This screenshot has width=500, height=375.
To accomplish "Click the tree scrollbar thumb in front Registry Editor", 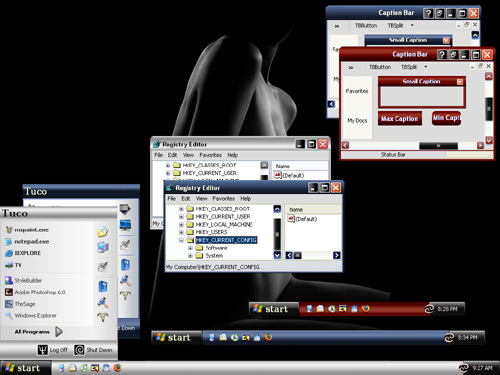I will [277, 234].
